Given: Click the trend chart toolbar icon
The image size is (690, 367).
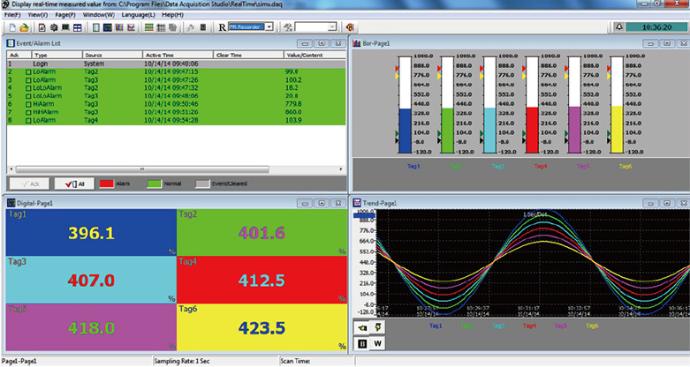Looking at the screenshot, I should 131,27.
